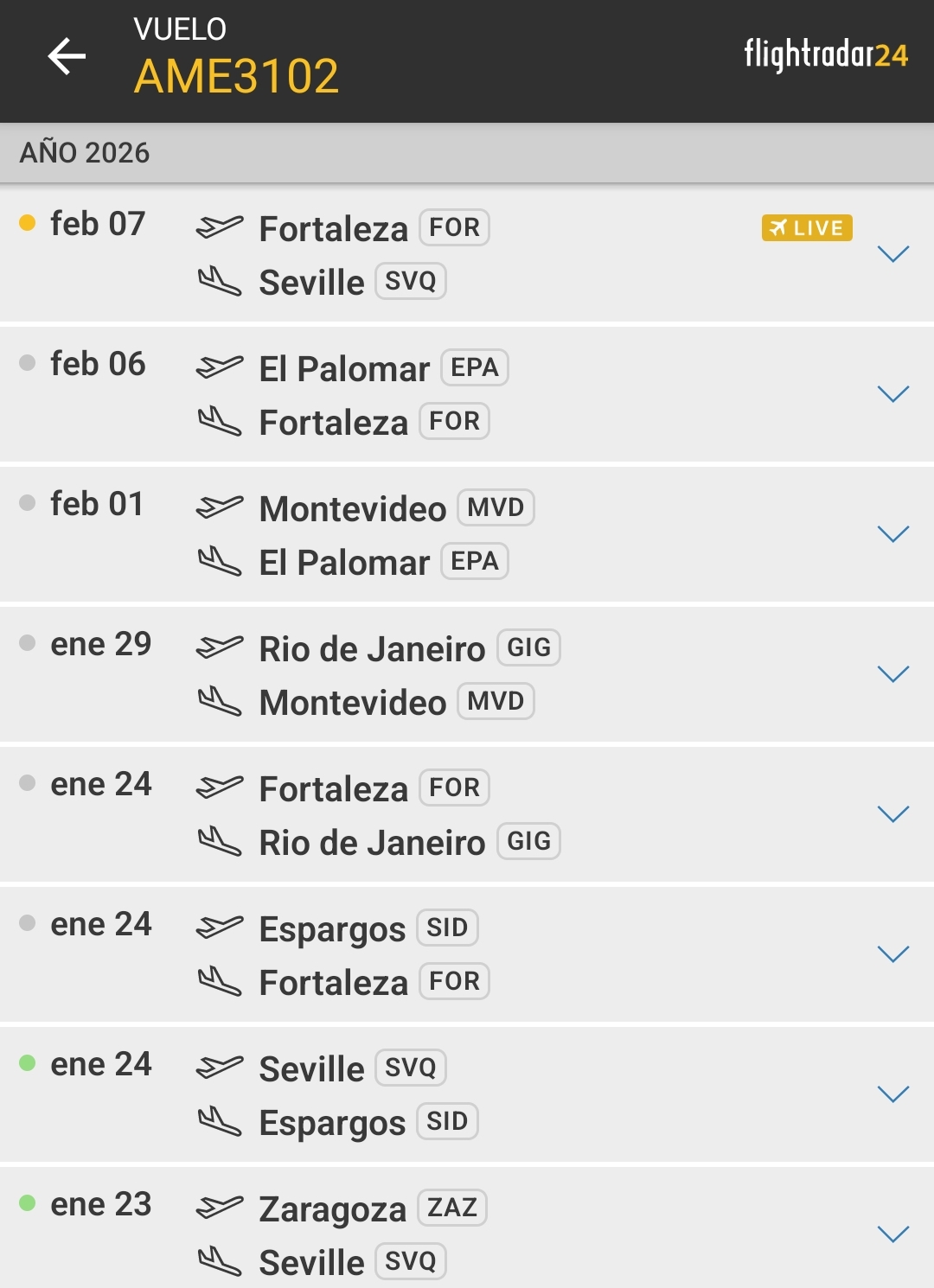This screenshot has width=934, height=1288.
Task: Click takeoff icon next to El Palomar on feb 06
Action: click(220, 367)
